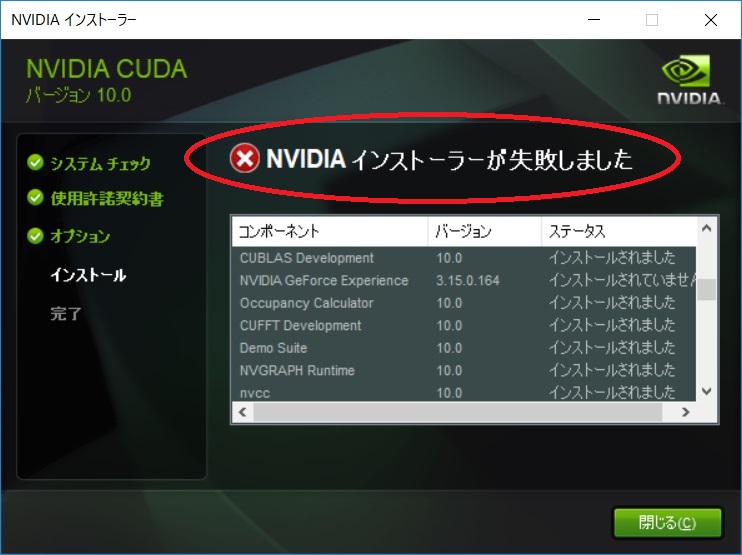Viewport: 742px width, 555px height.
Task: Click the システム チェック green checkmark icon
Action: point(35,162)
